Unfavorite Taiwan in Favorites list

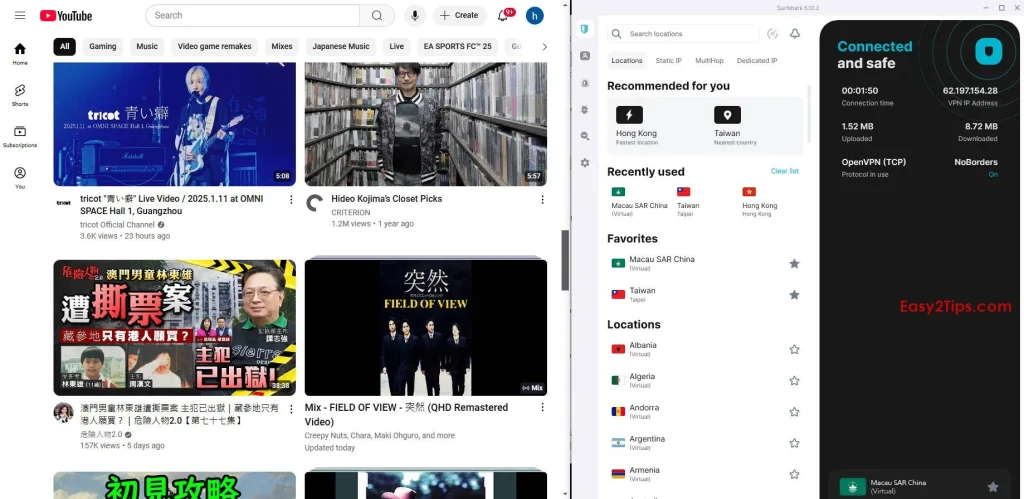pos(794,295)
